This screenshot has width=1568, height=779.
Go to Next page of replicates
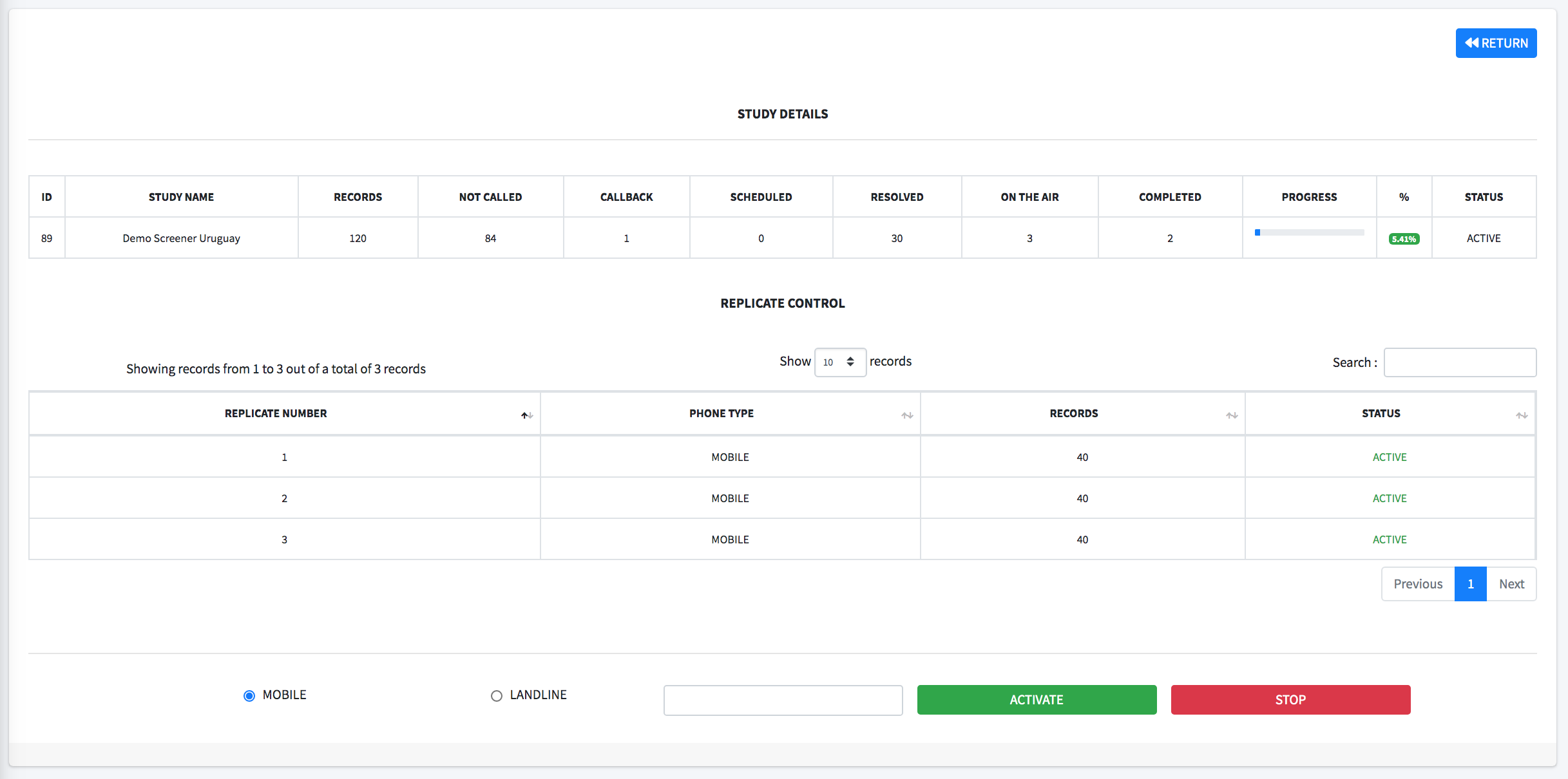pyautogui.click(x=1511, y=584)
